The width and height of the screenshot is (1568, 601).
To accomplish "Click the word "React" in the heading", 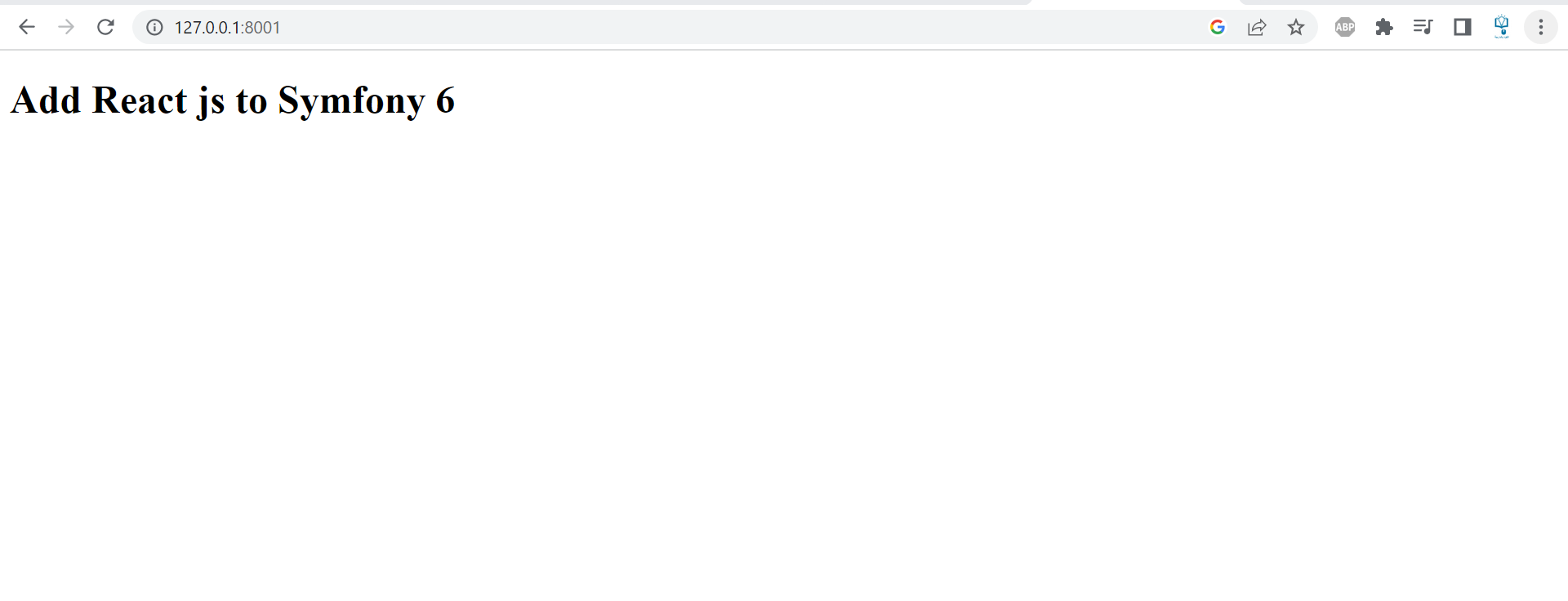I will click(x=140, y=100).
